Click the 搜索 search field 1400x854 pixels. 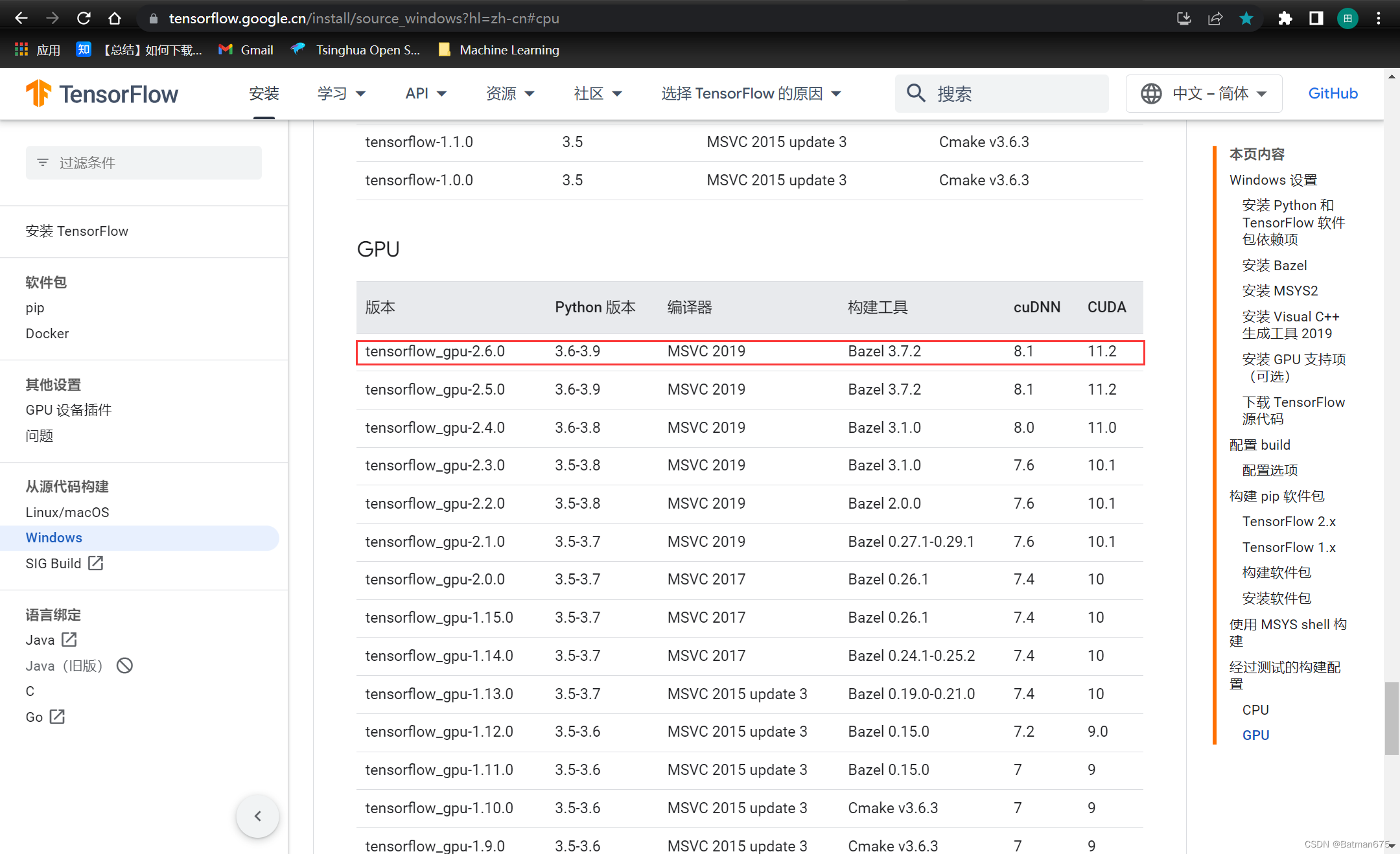(1001, 94)
